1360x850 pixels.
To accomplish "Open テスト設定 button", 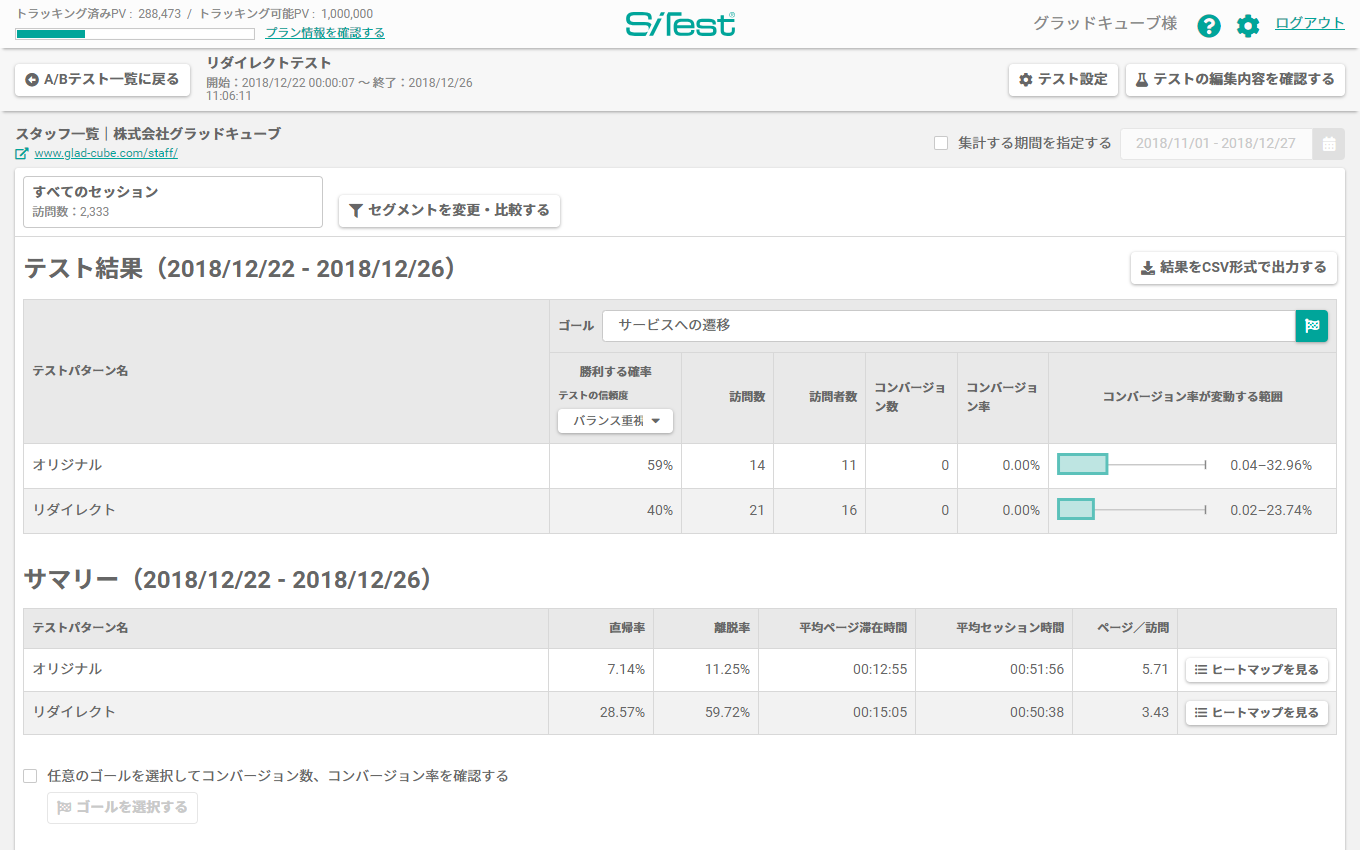I will click(x=1062, y=80).
